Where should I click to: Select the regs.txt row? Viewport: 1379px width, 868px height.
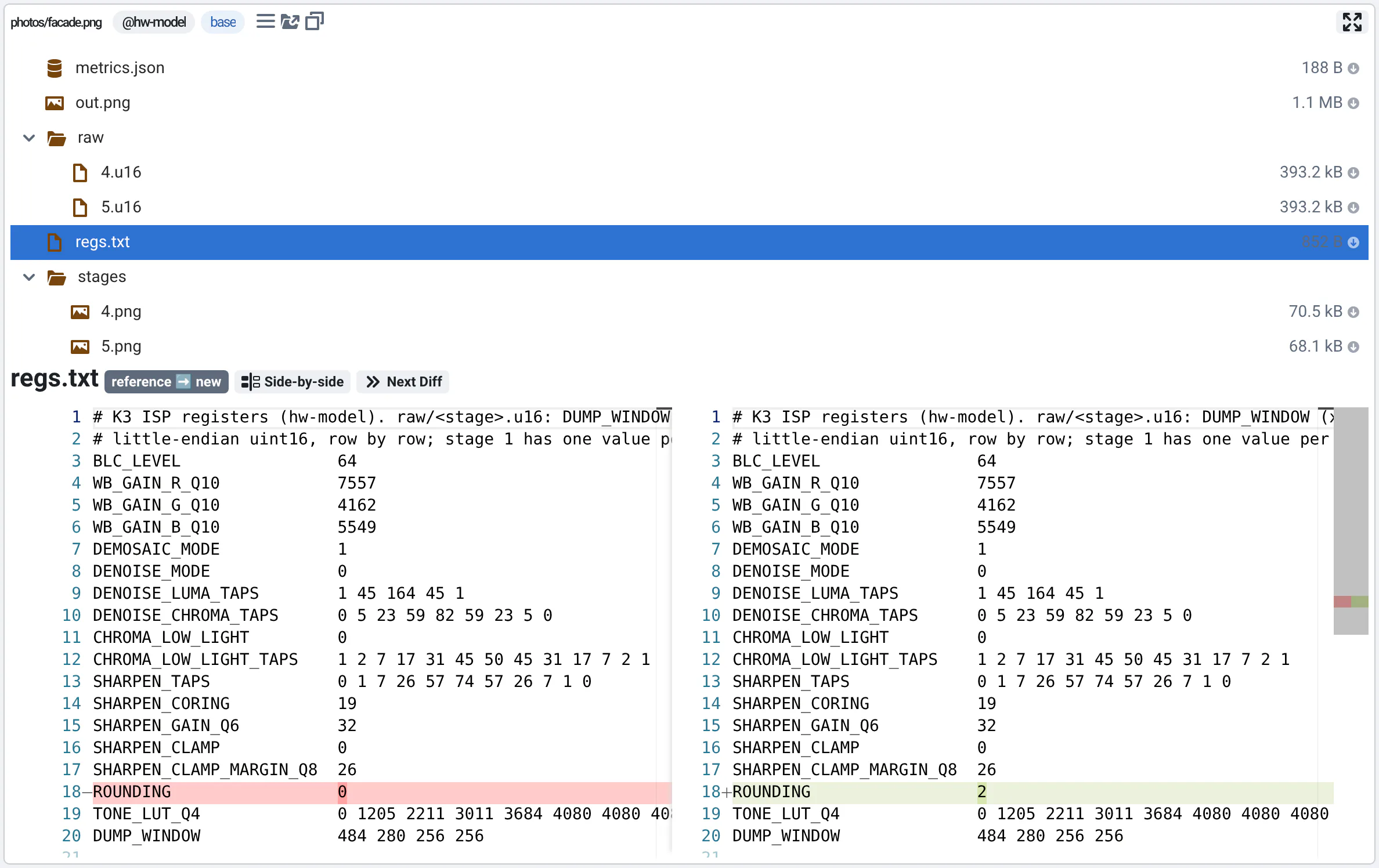click(689, 243)
